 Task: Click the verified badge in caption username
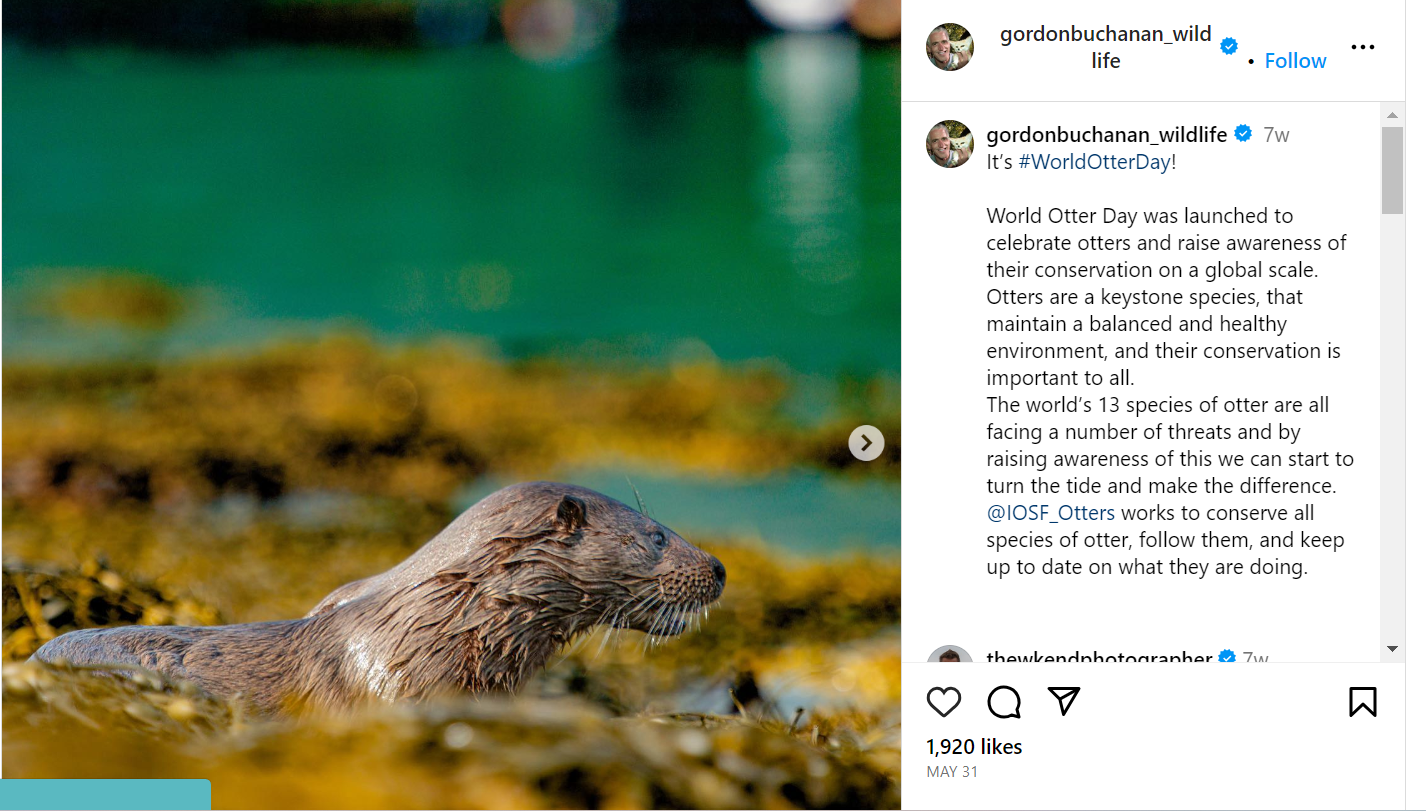tap(1243, 133)
